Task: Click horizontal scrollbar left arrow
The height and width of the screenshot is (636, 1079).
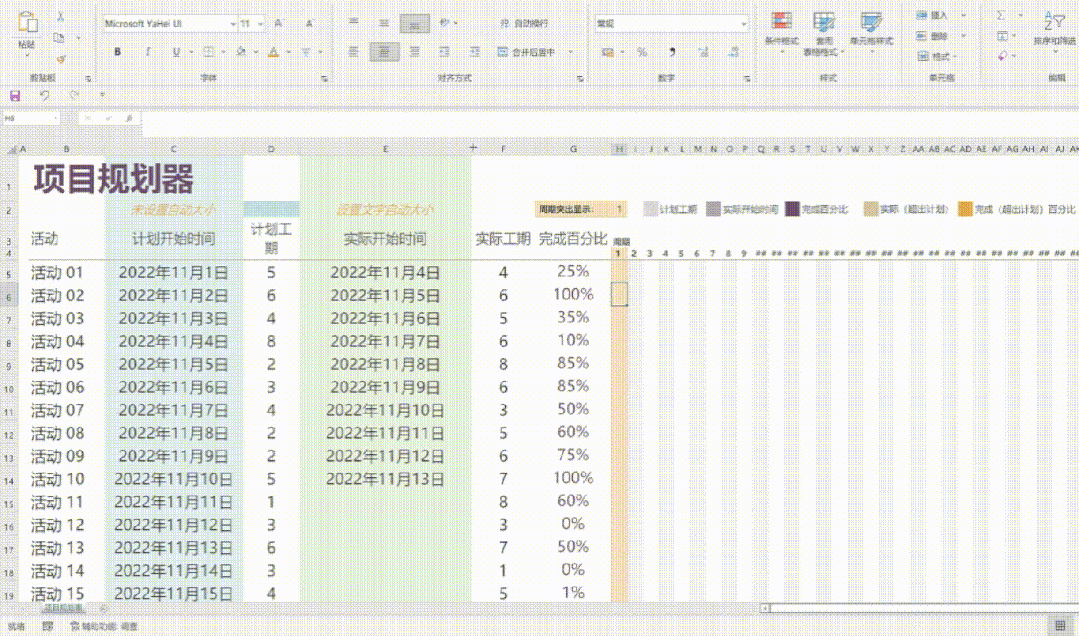Action: click(x=765, y=608)
